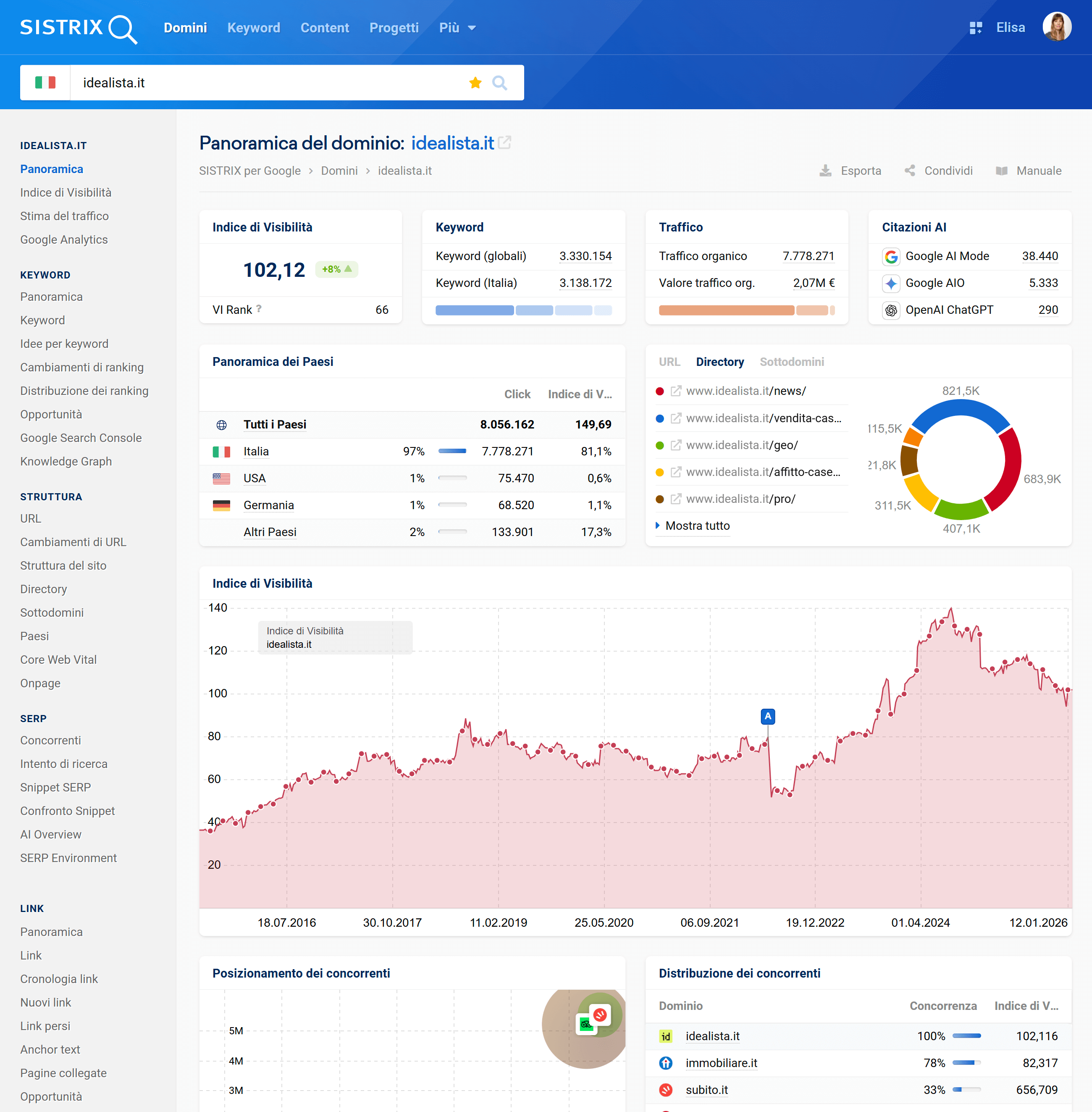Open Keyword in top navigation
Screen dimensions: 1092x1112
[x=254, y=28]
